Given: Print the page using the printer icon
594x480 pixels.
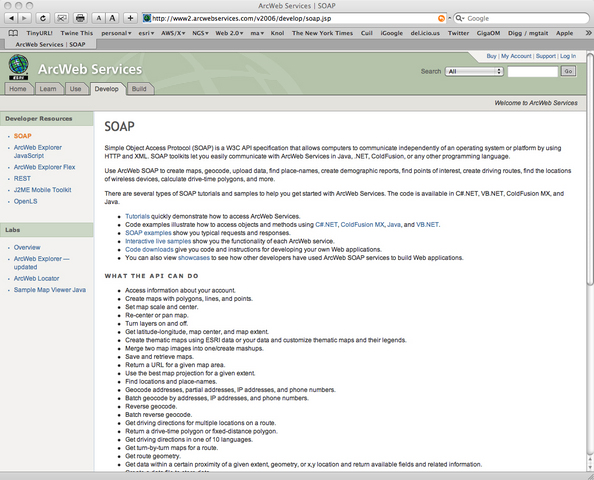Looking at the screenshot, I should tap(80, 18).
